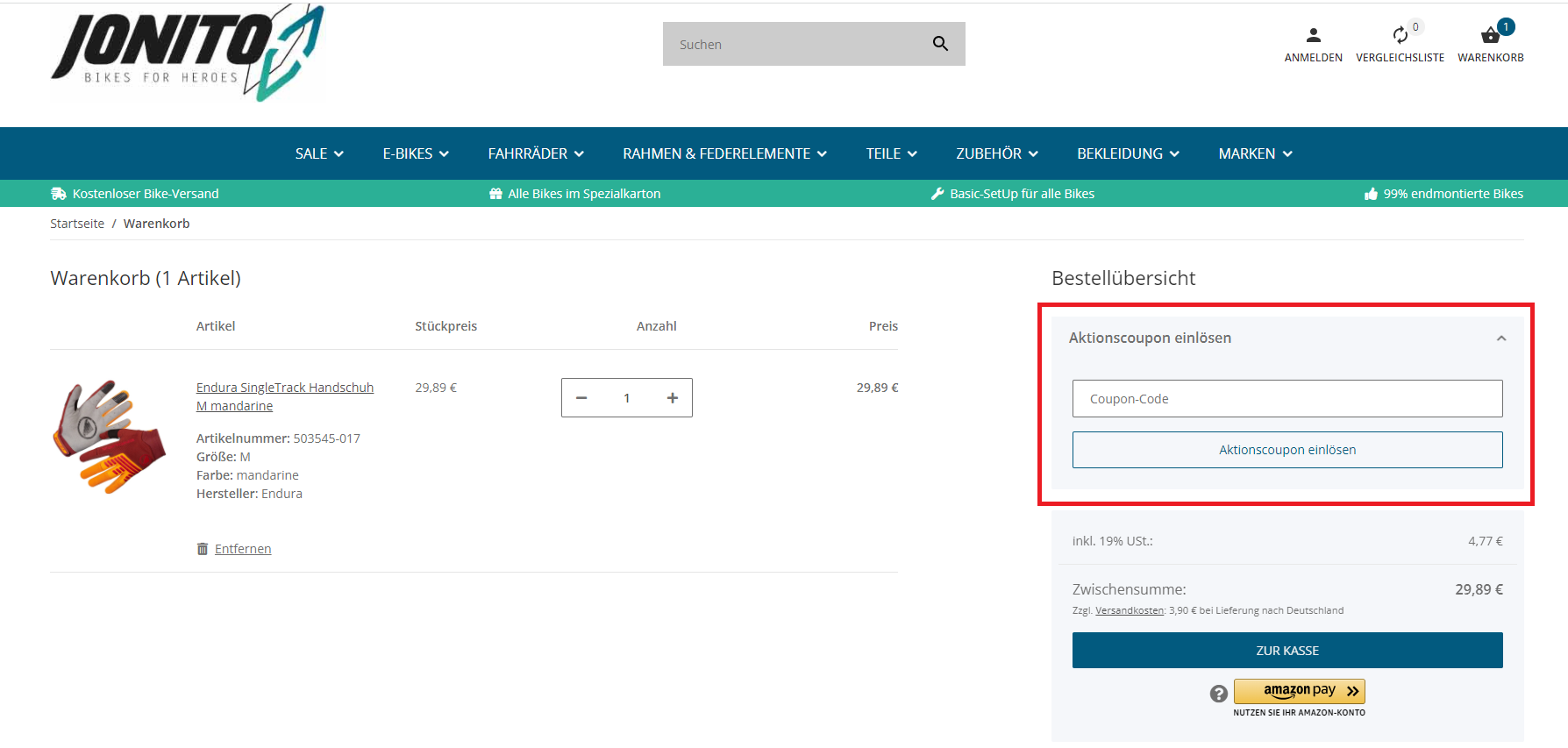Click the quantity field showing 1
Screen dimensions: 1568x748
(627, 398)
